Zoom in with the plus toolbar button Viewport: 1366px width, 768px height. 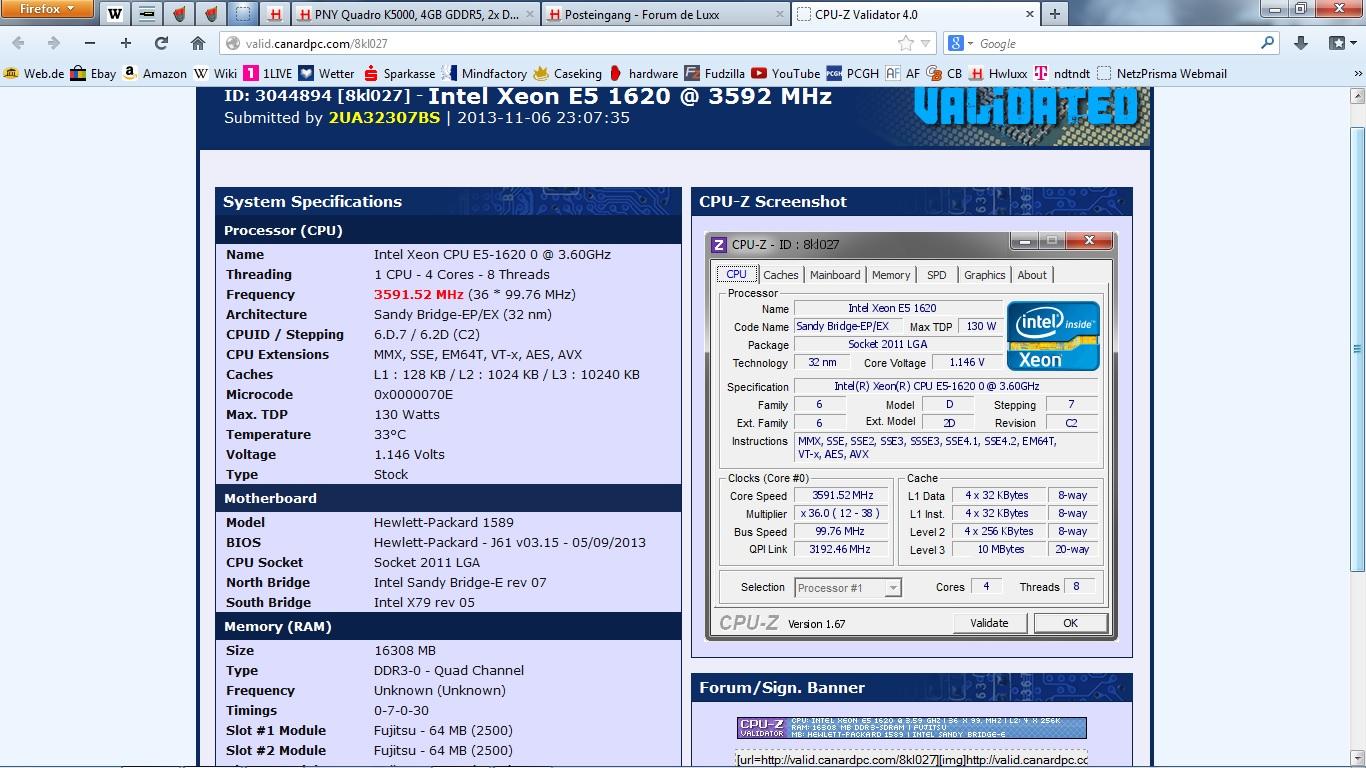pyautogui.click(x=126, y=43)
